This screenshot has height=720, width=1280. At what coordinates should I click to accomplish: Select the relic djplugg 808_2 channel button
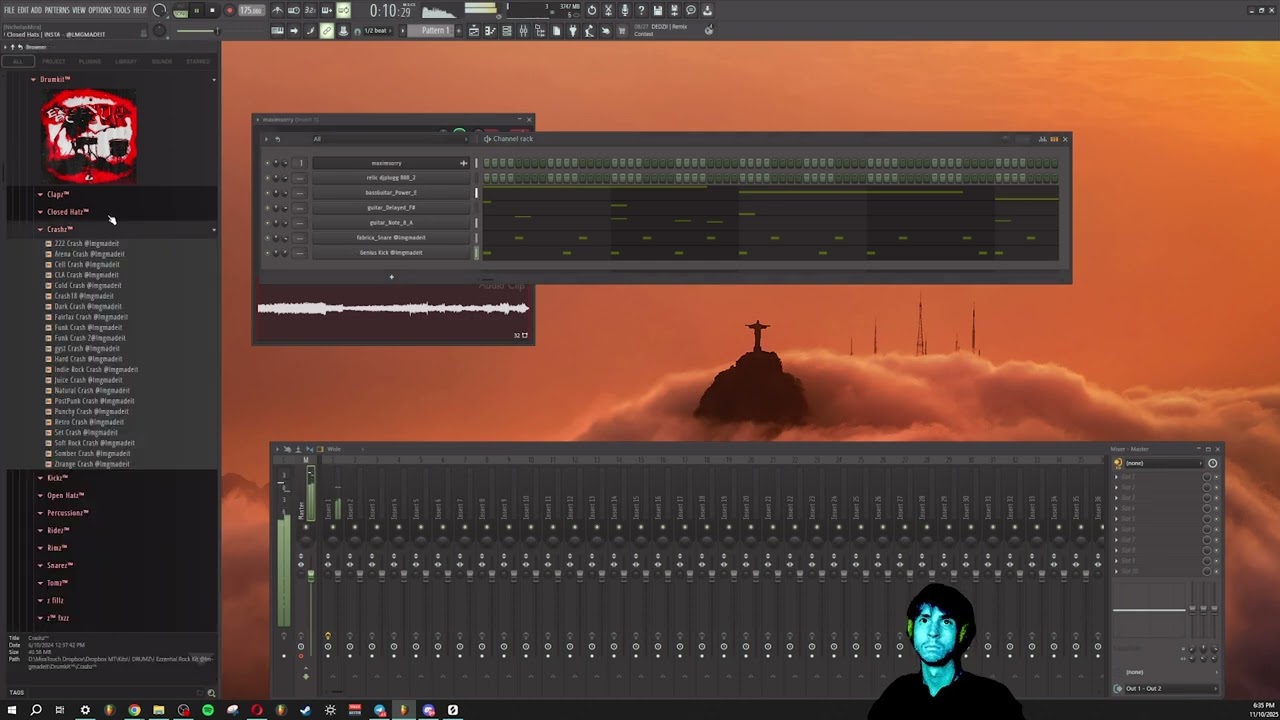point(391,178)
